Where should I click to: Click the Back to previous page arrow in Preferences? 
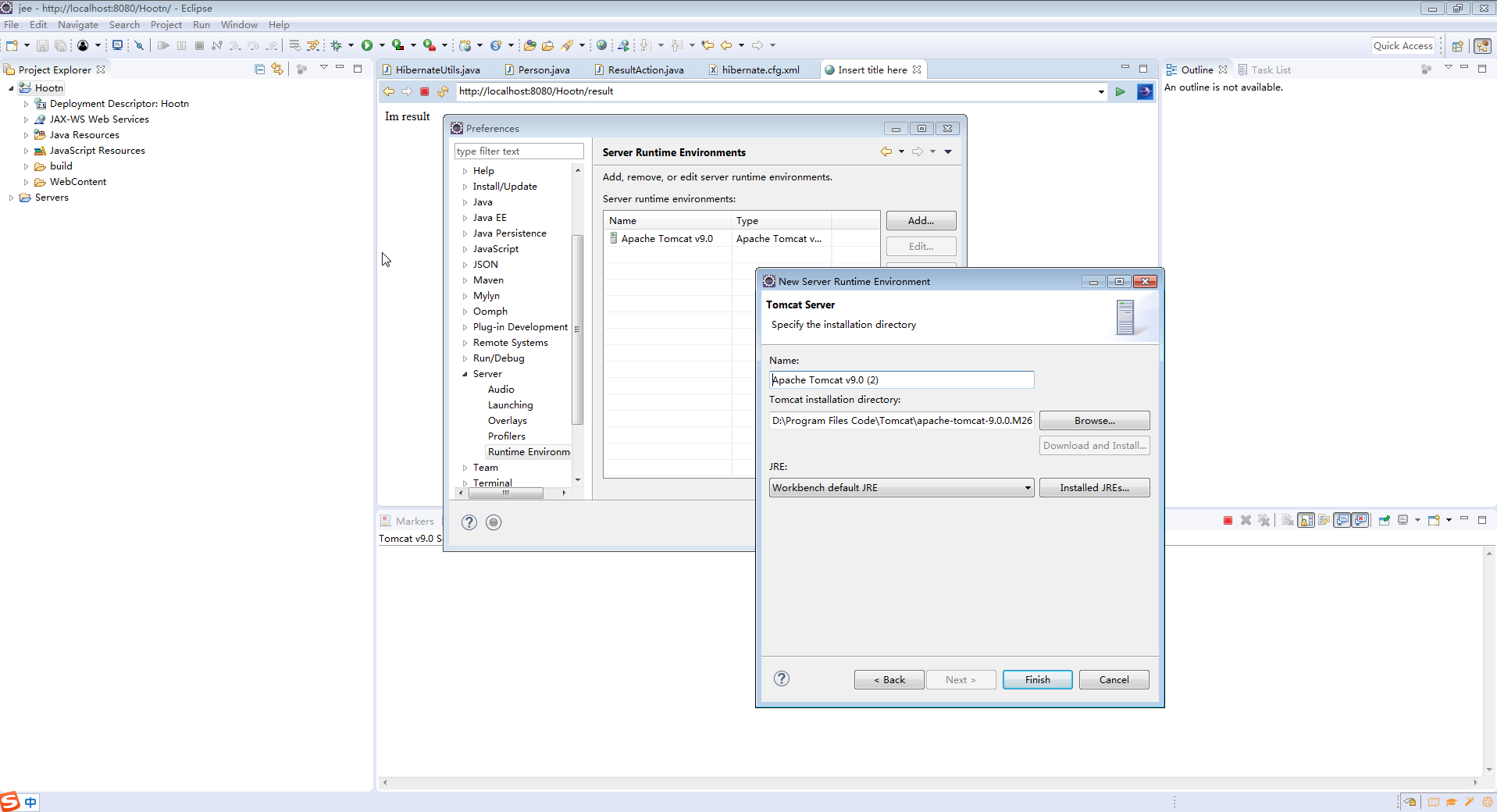tap(886, 151)
